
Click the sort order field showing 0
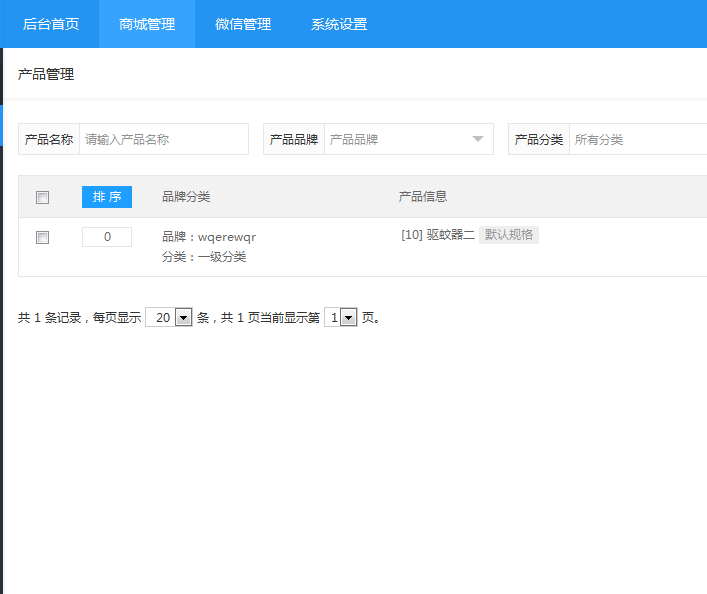tap(107, 237)
